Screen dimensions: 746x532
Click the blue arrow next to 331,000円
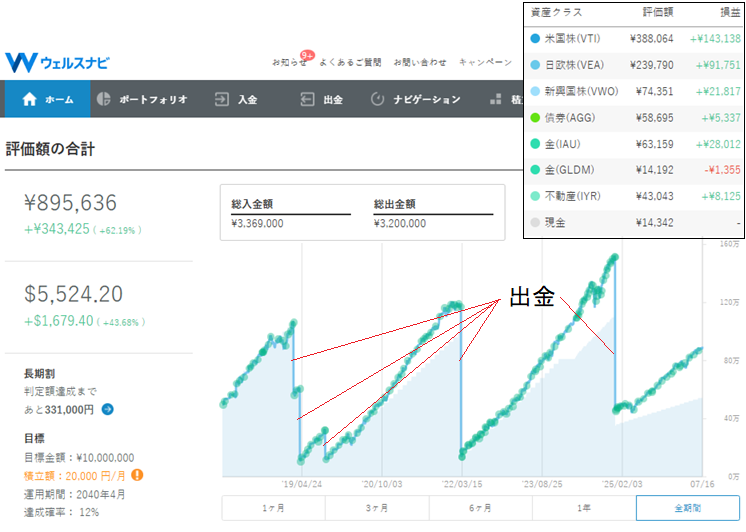click(x=108, y=409)
